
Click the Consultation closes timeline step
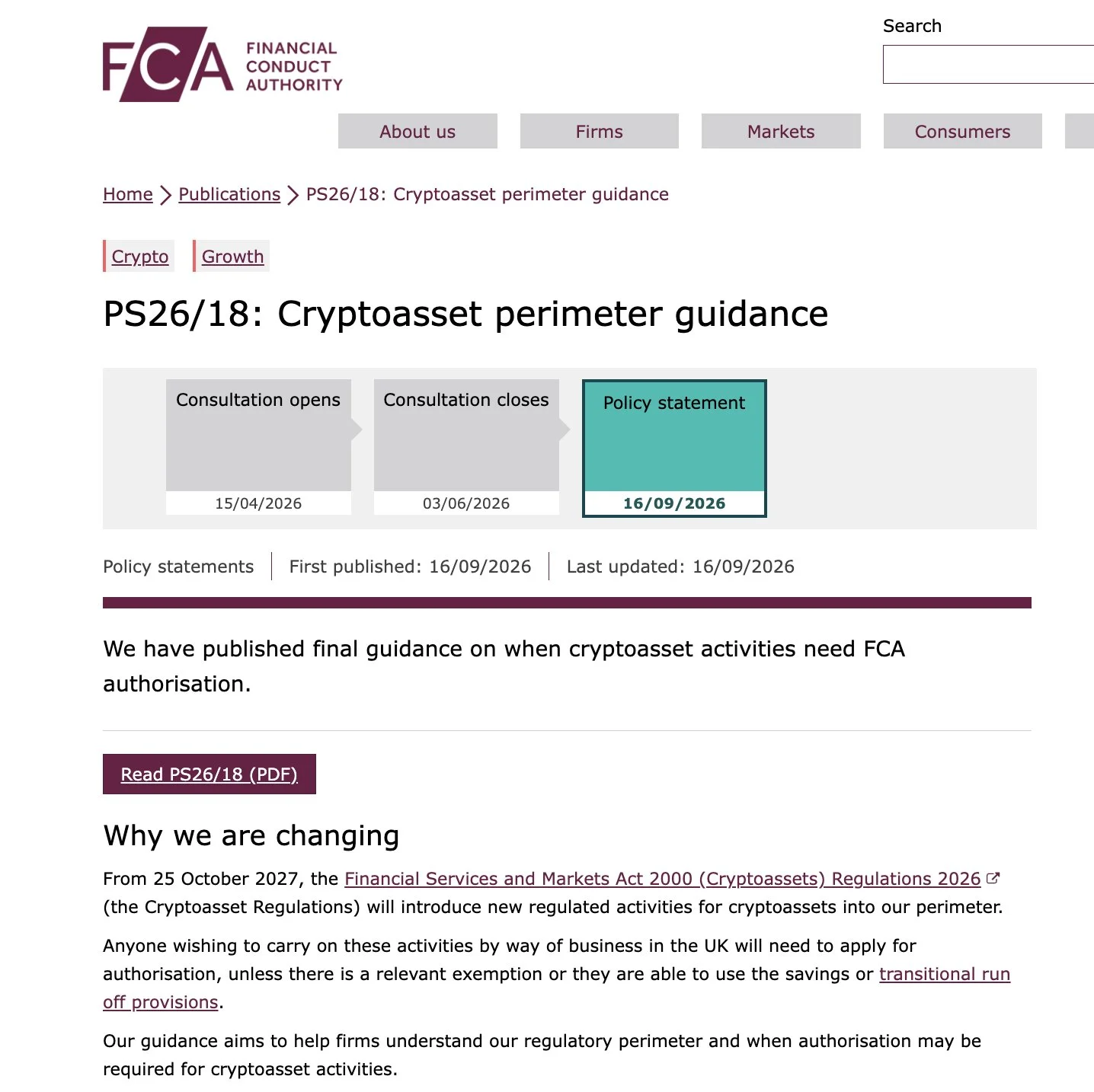466,447
